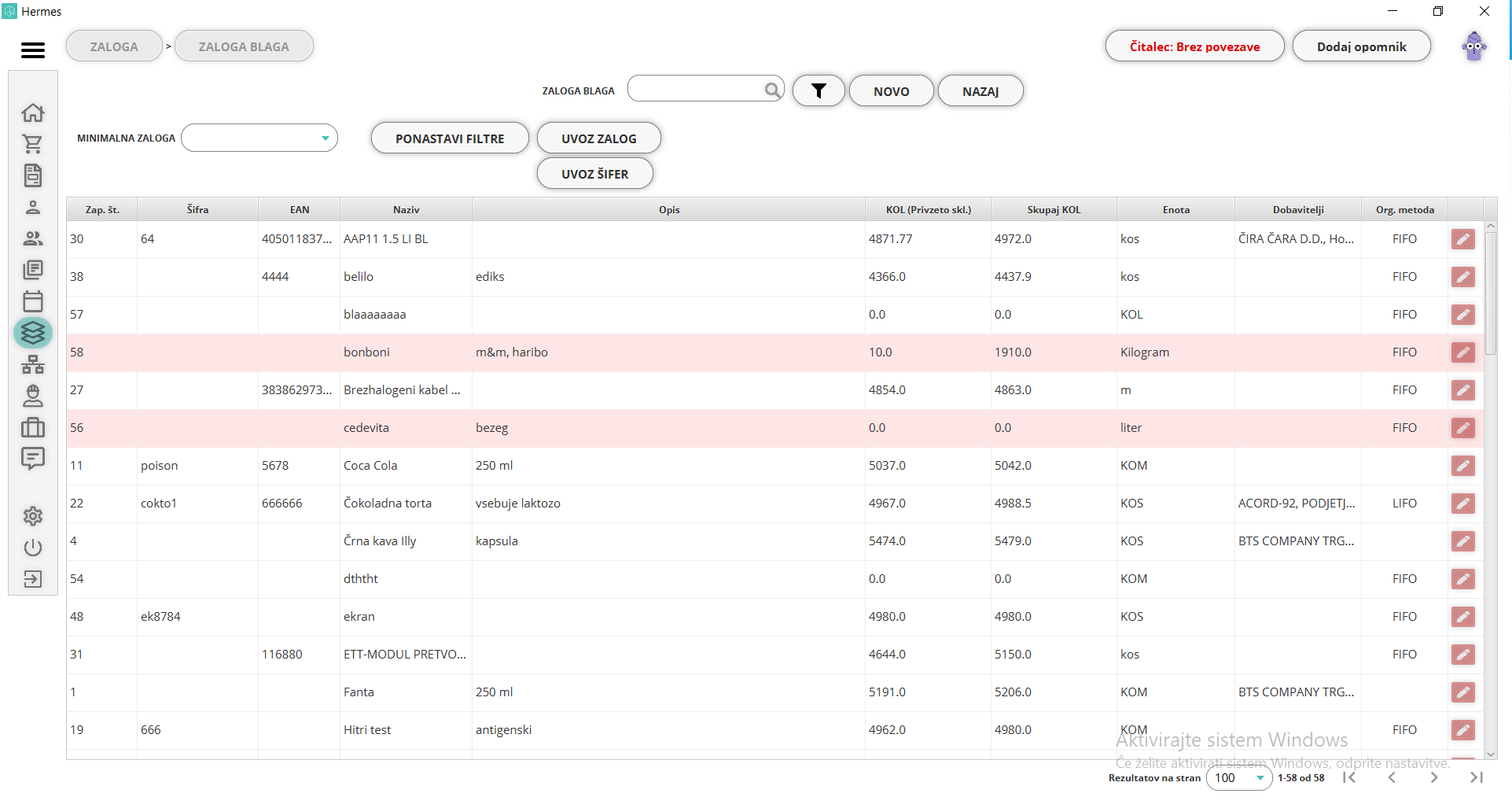Open the calendar sidebar icon
The height and width of the screenshot is (808, 1512).
pyautogui.click(x=33, y=301)
